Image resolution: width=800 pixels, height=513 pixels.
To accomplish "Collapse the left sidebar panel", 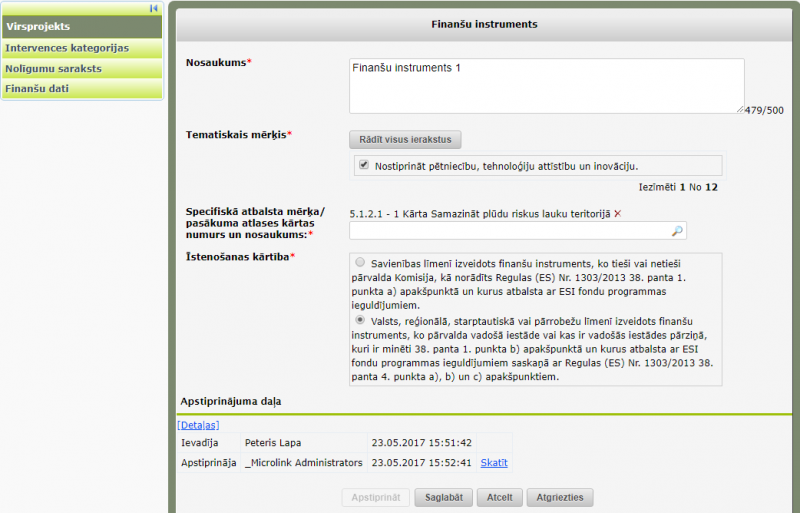I will coord(153,8).
